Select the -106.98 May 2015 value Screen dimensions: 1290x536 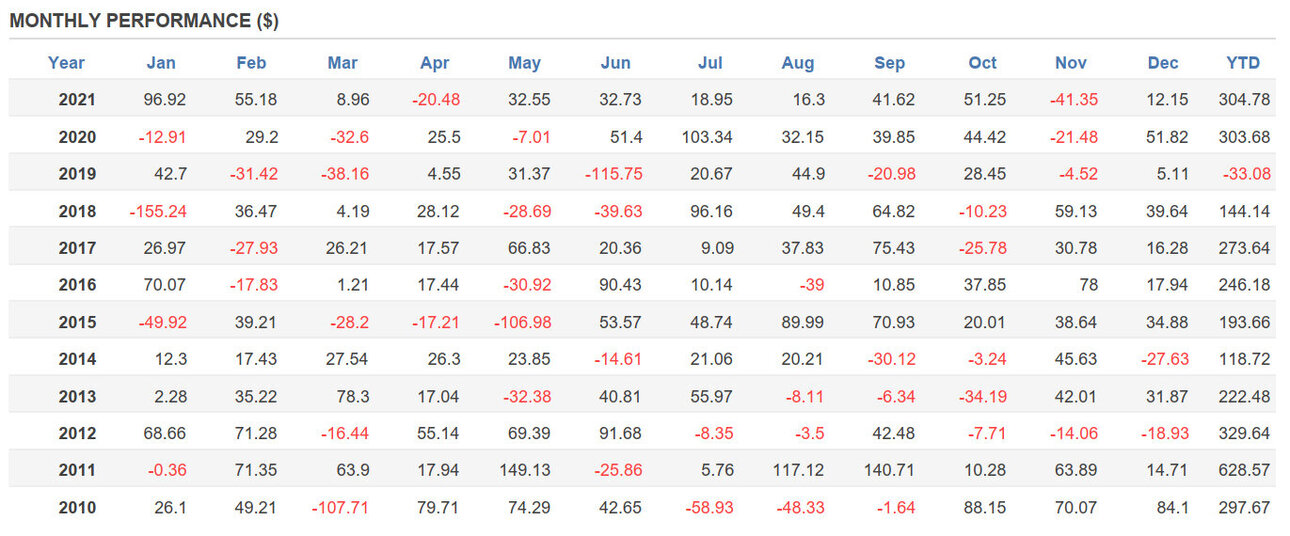coord(522,323)
